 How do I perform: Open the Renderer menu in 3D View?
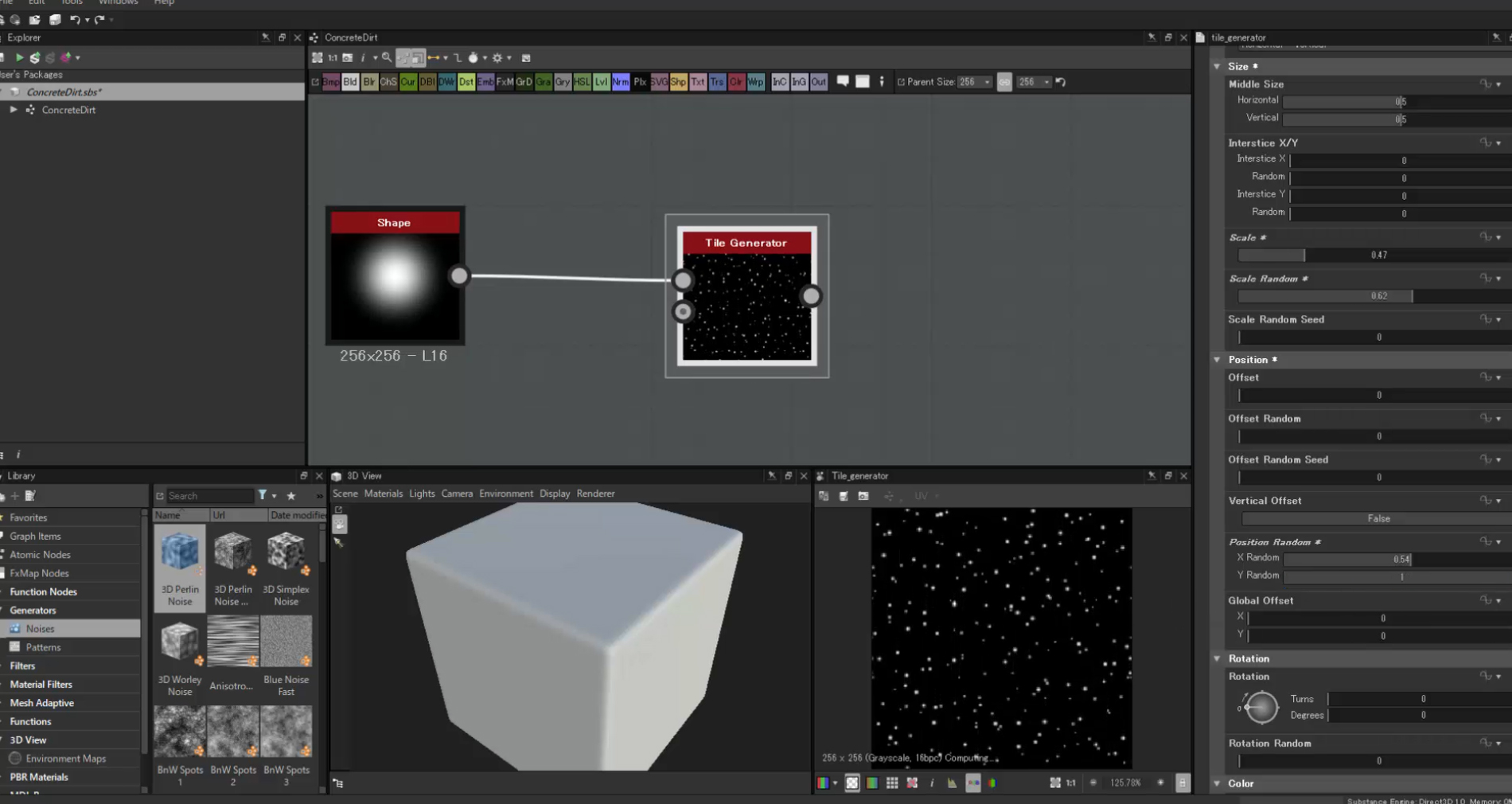[595, 494]
